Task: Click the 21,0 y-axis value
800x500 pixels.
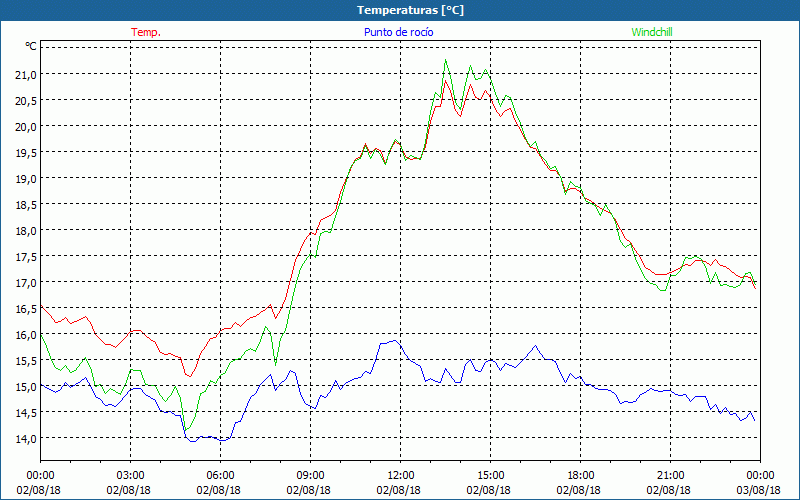Action: (x=26, y=74)
